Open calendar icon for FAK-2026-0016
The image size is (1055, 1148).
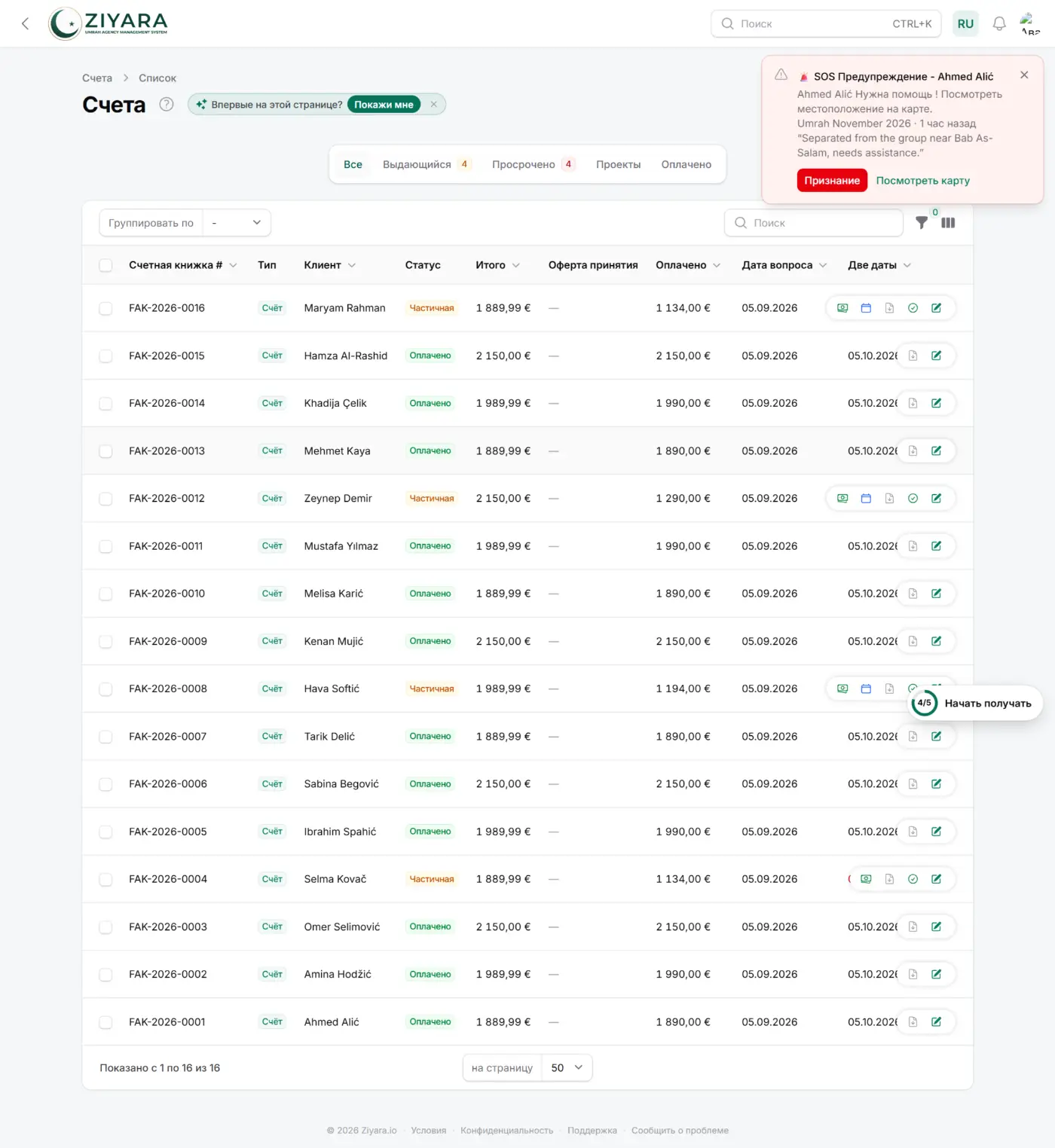pyautogui.click(x=866, y=308)
